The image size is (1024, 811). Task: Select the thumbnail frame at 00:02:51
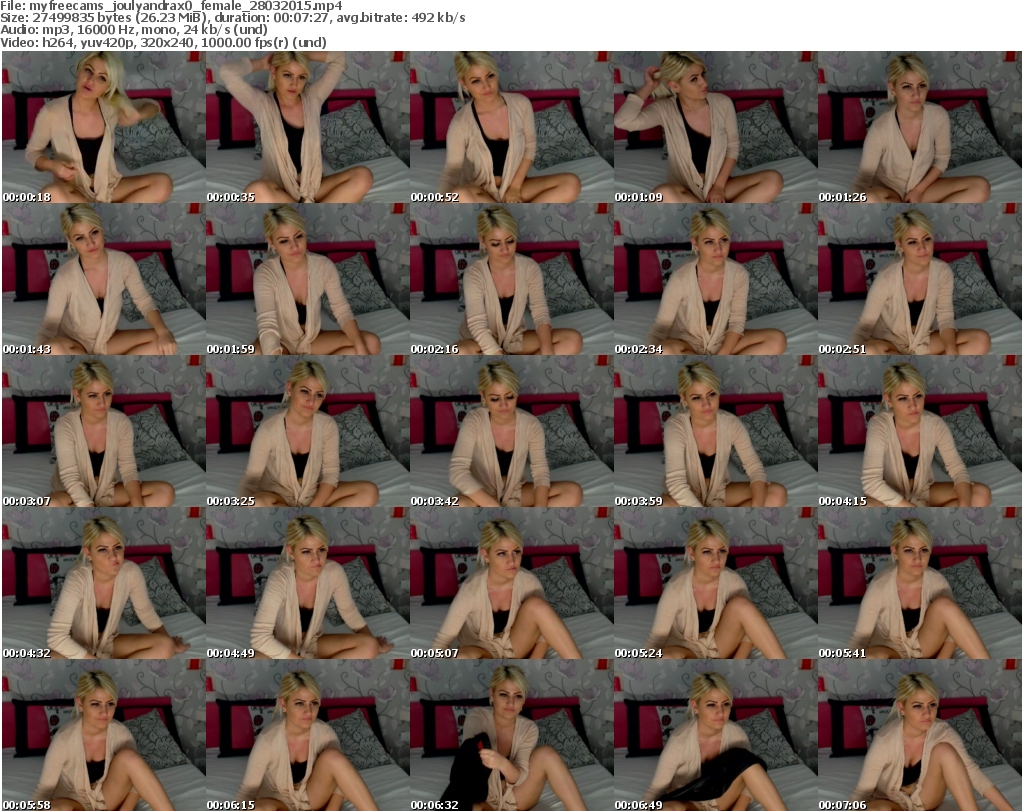click(x=920, y=279)
